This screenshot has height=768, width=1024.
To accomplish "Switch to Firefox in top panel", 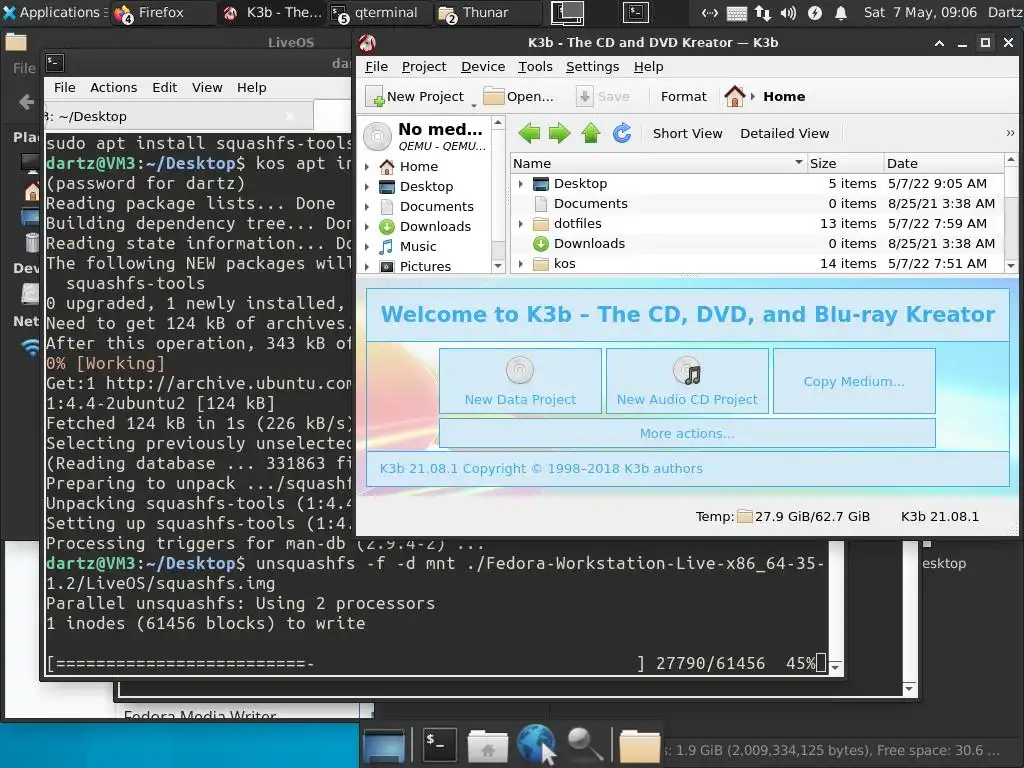I will [163, 12].
